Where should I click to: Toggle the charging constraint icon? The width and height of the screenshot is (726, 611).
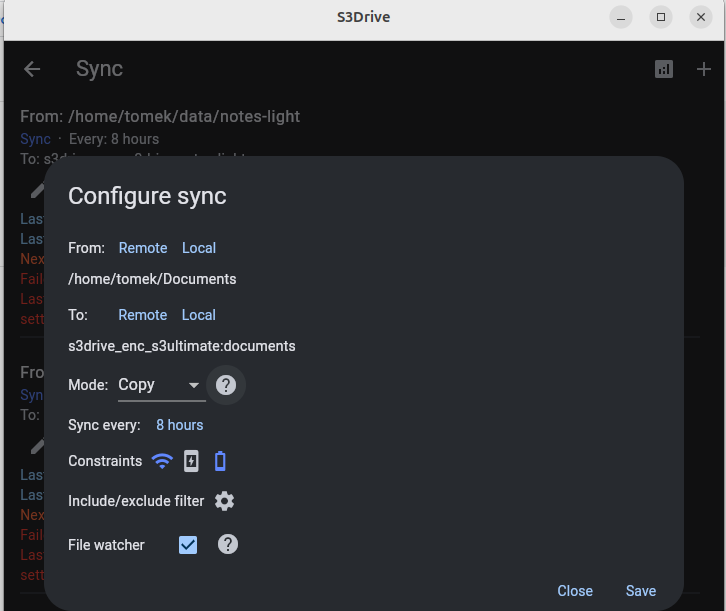click(x=191, y=461)
